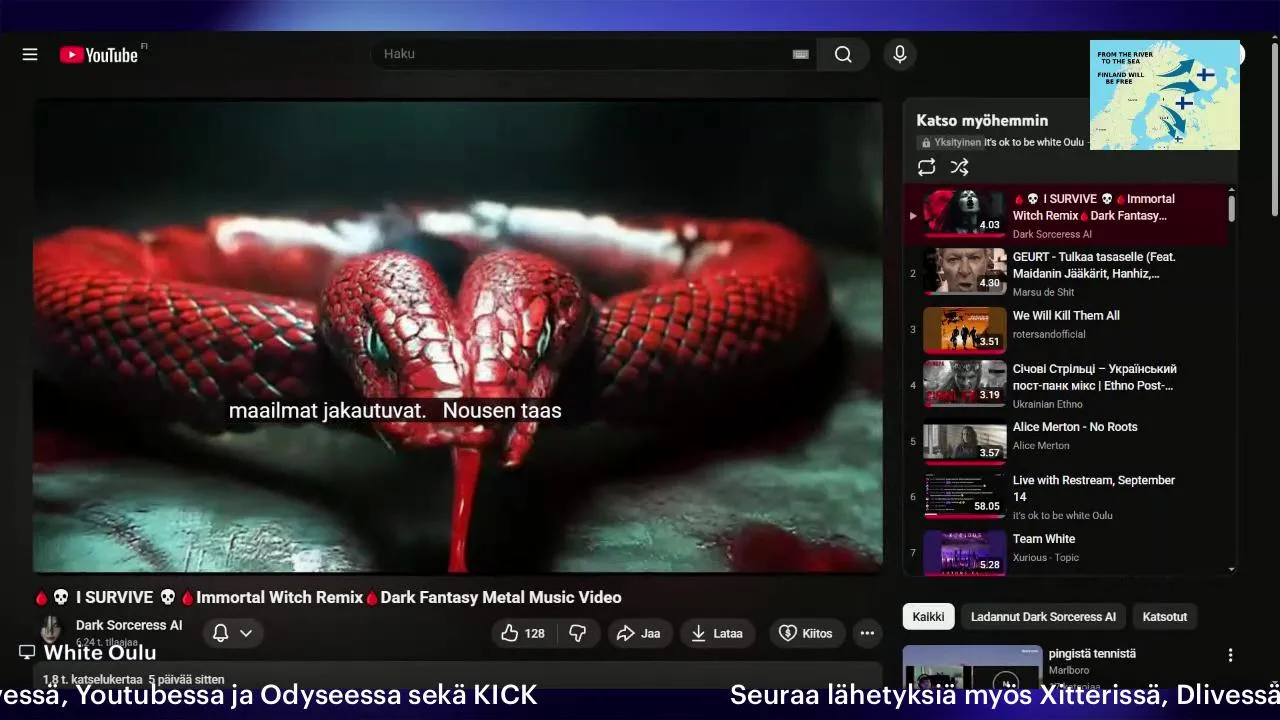Screen dimensions: 1280x720
Task: Play Alice Merton - No Roots playlist item
Action: (x=1064, y=442)
